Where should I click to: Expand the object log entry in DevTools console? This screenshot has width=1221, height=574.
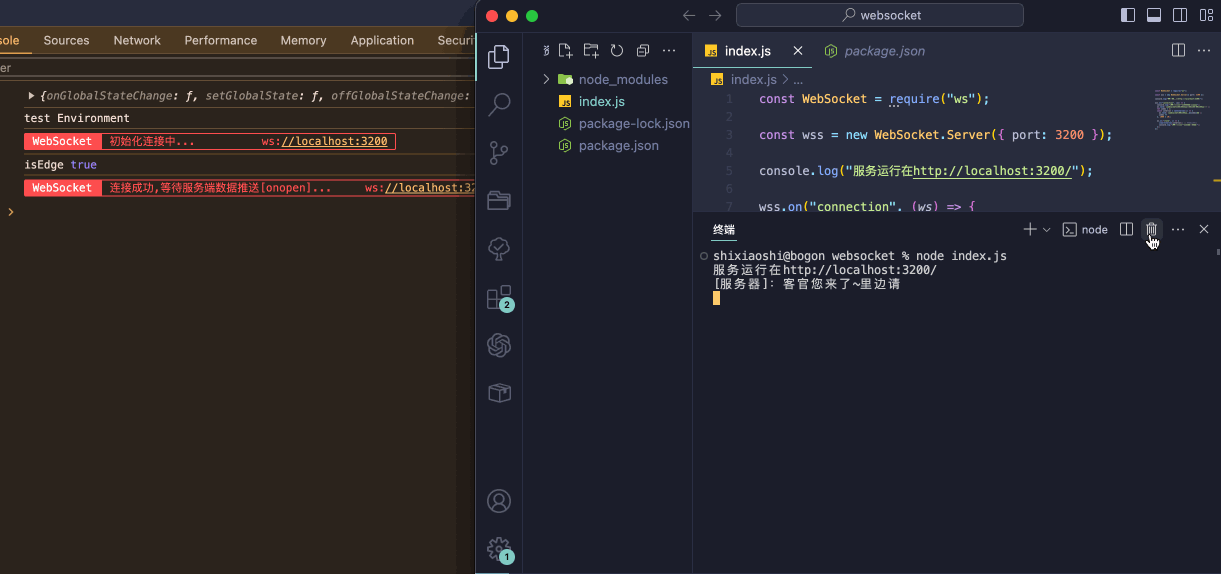pyautogui.click(x=31, y=95)
